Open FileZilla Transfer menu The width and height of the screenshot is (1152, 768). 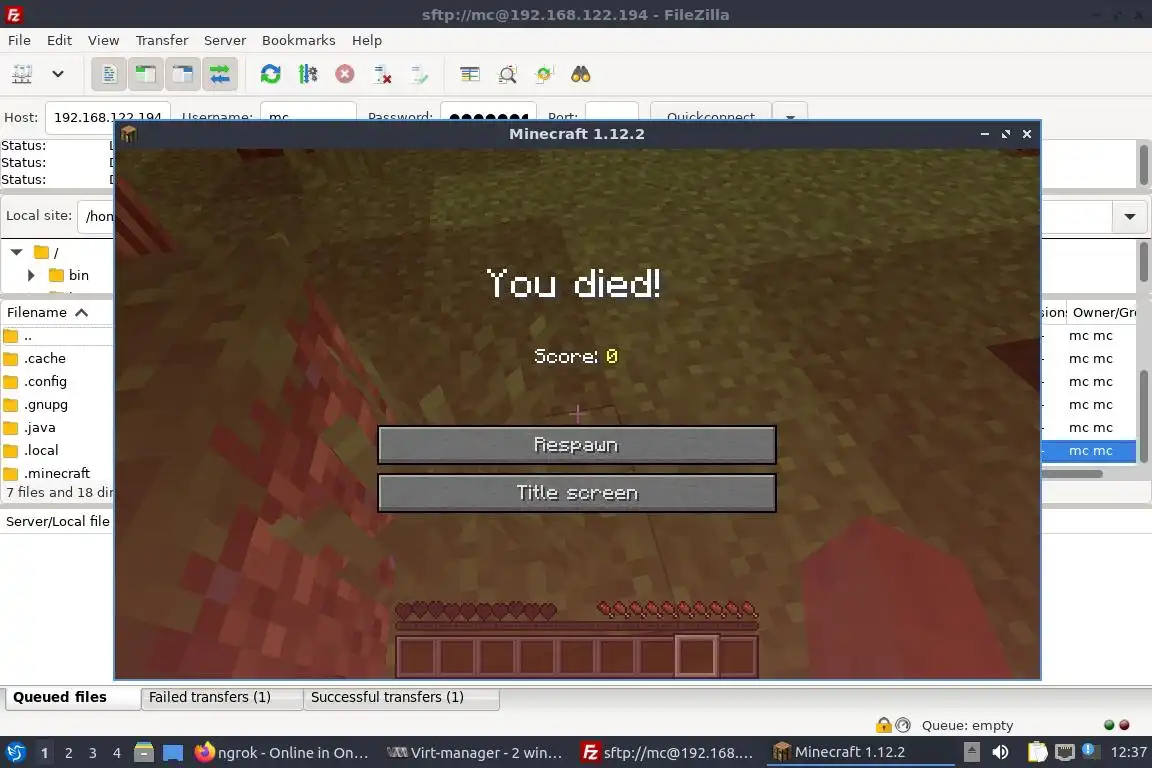tap(162, 40)
